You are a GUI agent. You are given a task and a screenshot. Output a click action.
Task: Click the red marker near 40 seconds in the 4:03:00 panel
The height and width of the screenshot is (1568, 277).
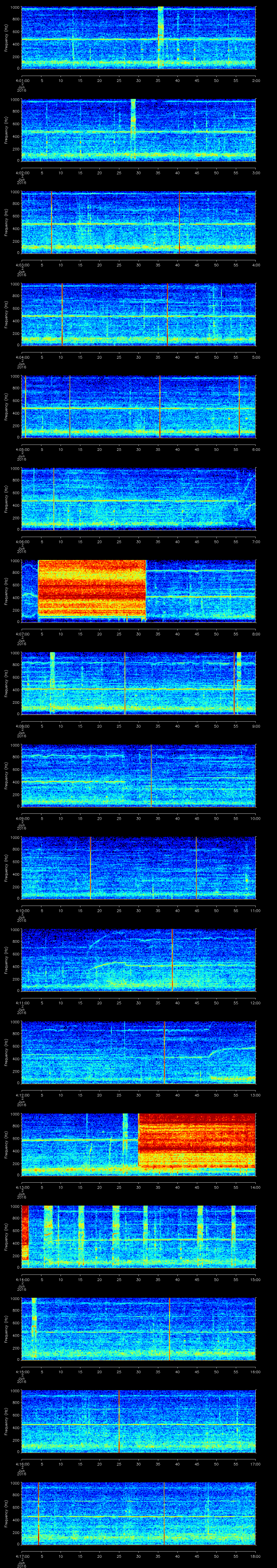coord(180,222)
